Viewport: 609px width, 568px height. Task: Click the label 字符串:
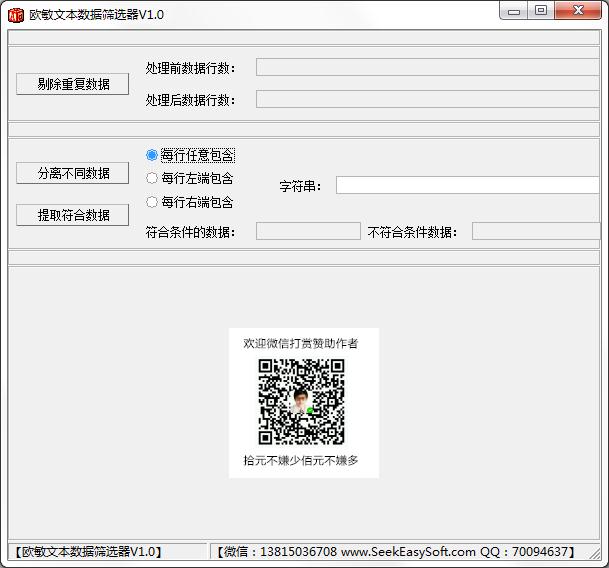click(300, 186)
